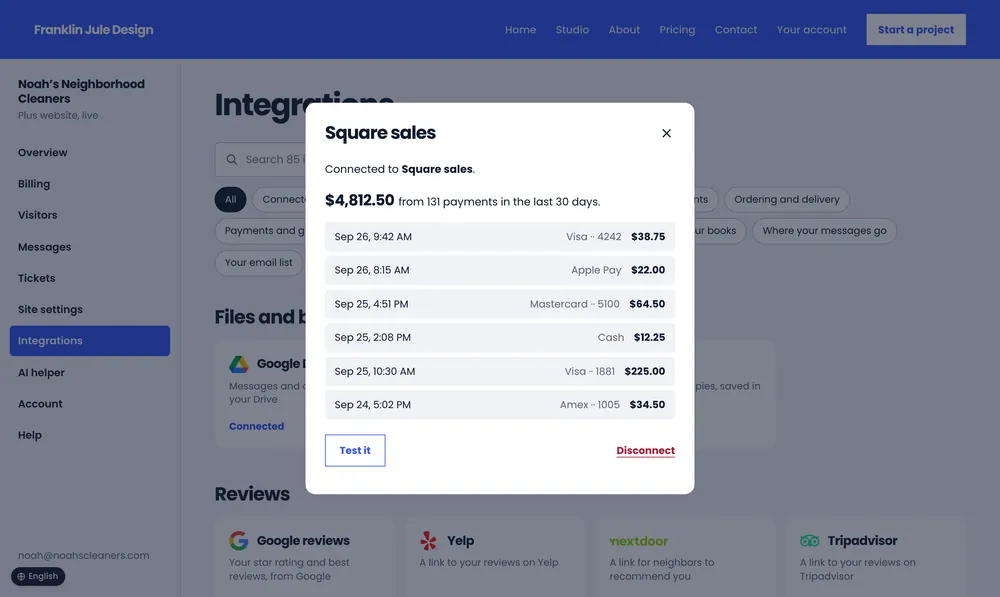Click the Search 85 integrations field
This screenshot has height=597, width=1000.
tap(261, 159)
